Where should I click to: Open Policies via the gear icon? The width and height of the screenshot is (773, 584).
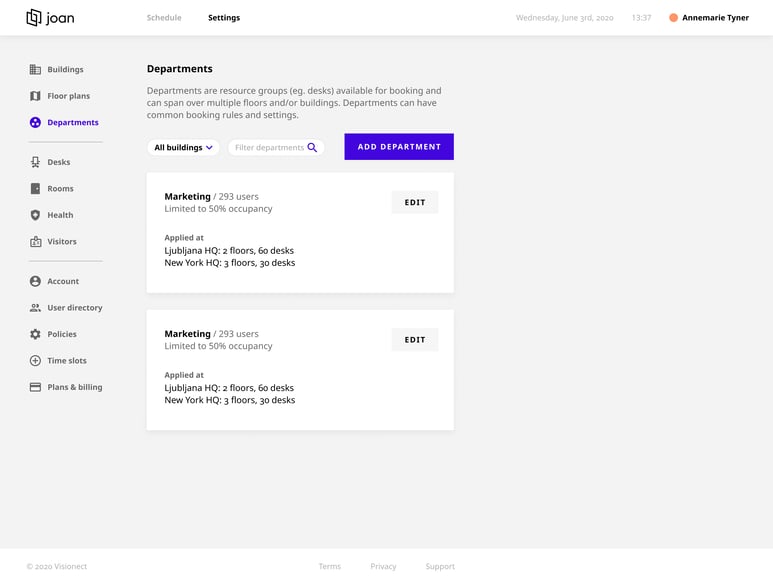click(35, 334)
